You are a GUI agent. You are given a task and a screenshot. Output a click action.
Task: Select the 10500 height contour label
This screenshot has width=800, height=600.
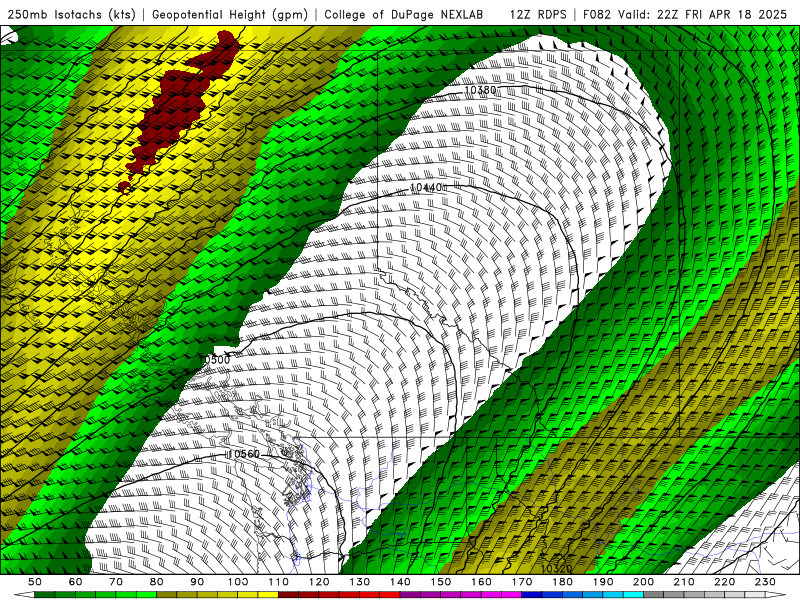tap(214, 360)
